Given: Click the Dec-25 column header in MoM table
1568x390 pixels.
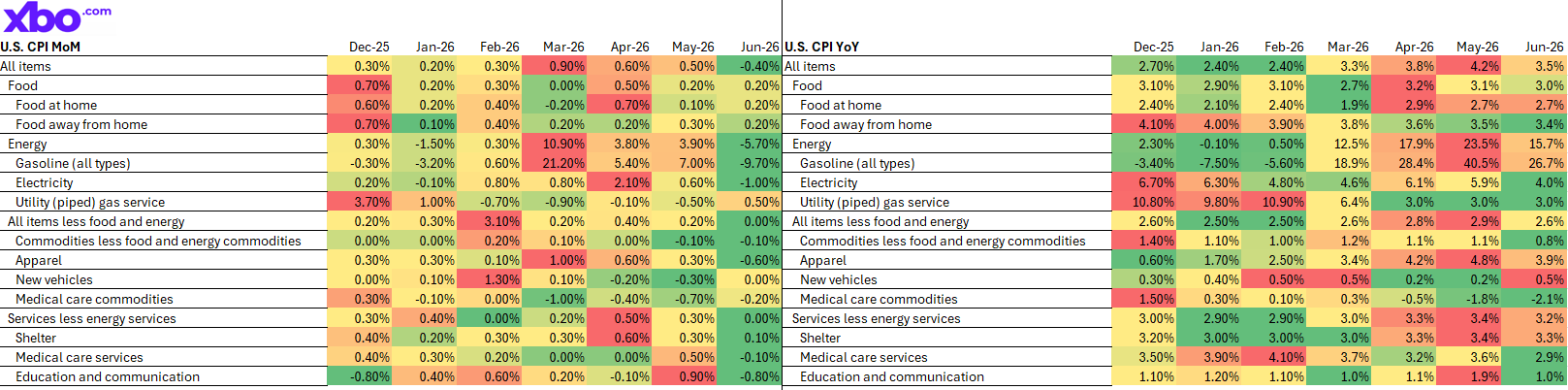Looking at the screenshot, I should [x=369, y=47].
